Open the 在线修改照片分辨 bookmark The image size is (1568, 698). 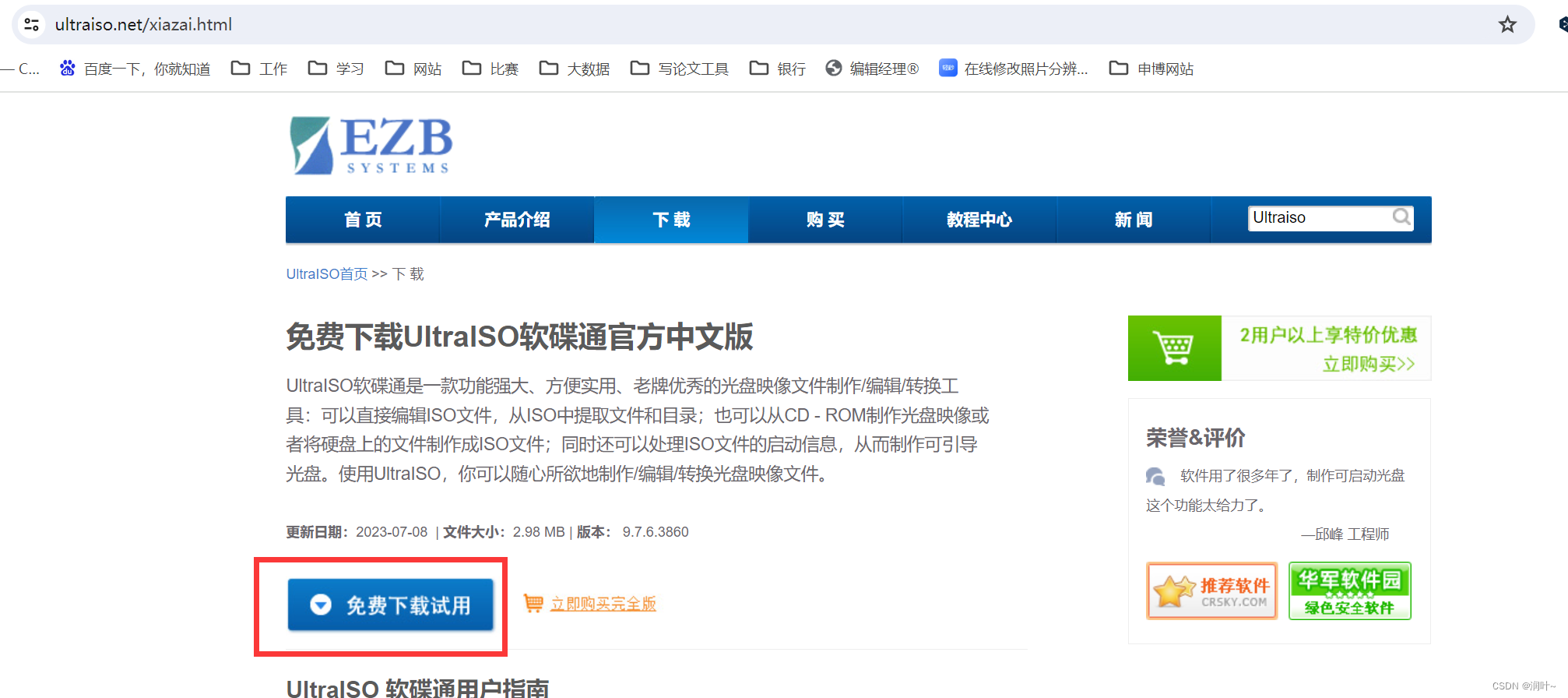1014,69
